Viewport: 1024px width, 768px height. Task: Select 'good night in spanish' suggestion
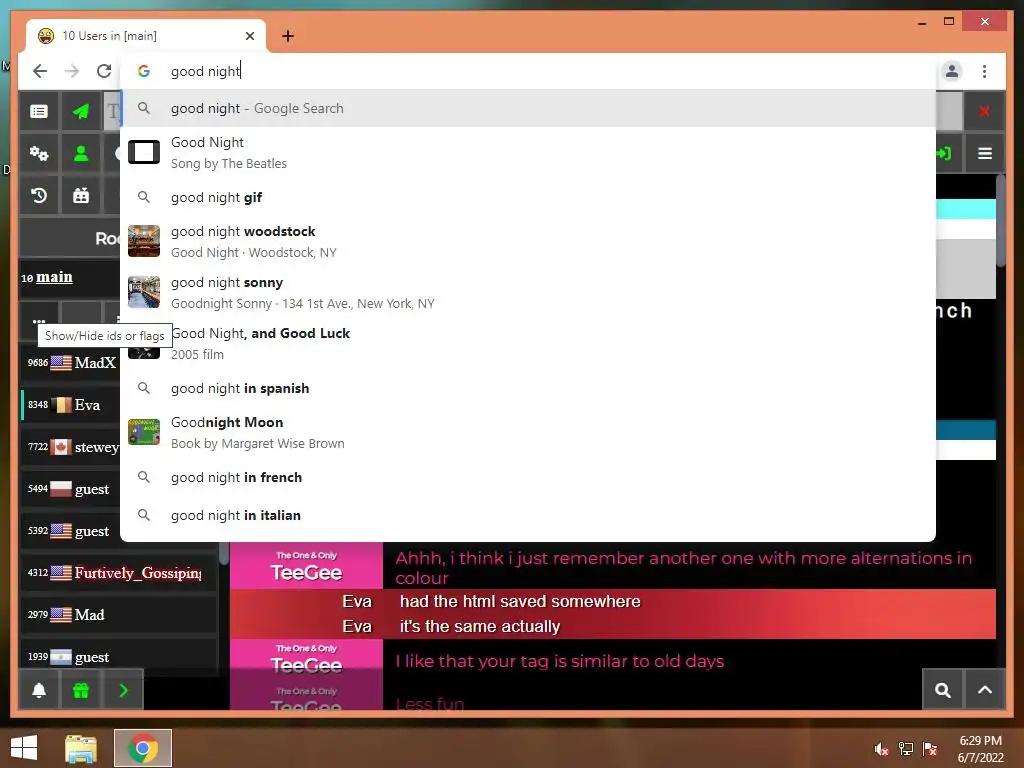pyautogui.click(x=528, y=388)
